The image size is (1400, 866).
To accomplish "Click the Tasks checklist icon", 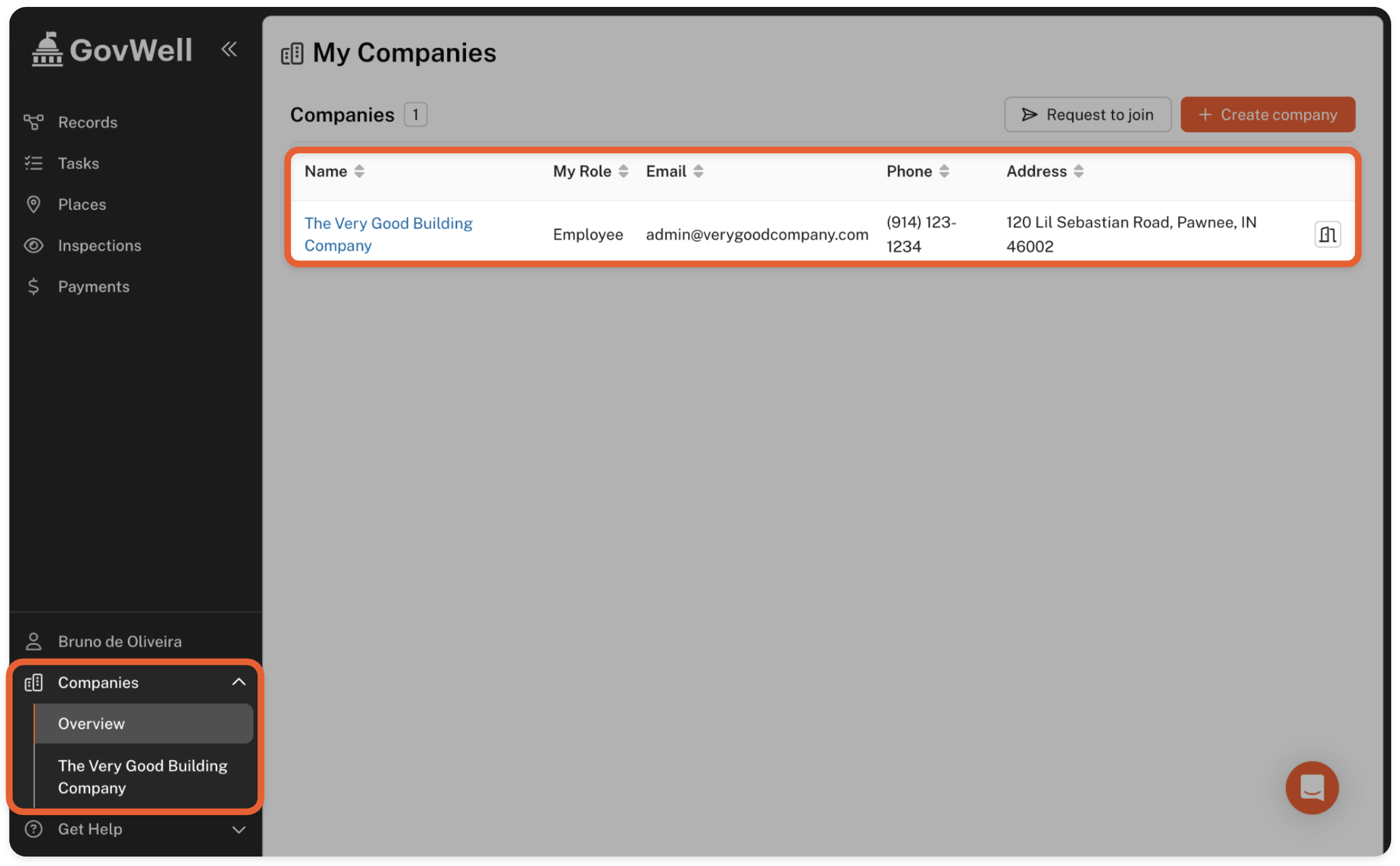I will [33, 163].
